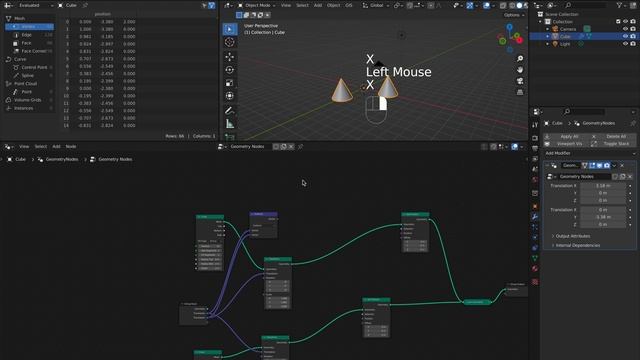
Task: Toggle Camera visibility eye in outliner
Action: [625, 29]
